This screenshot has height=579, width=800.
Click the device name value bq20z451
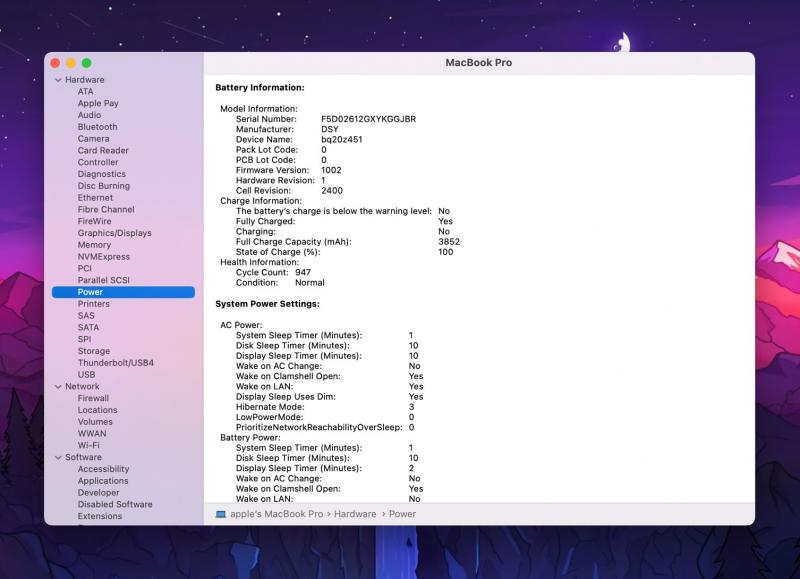pyautogui.click(x=342, y=139)
